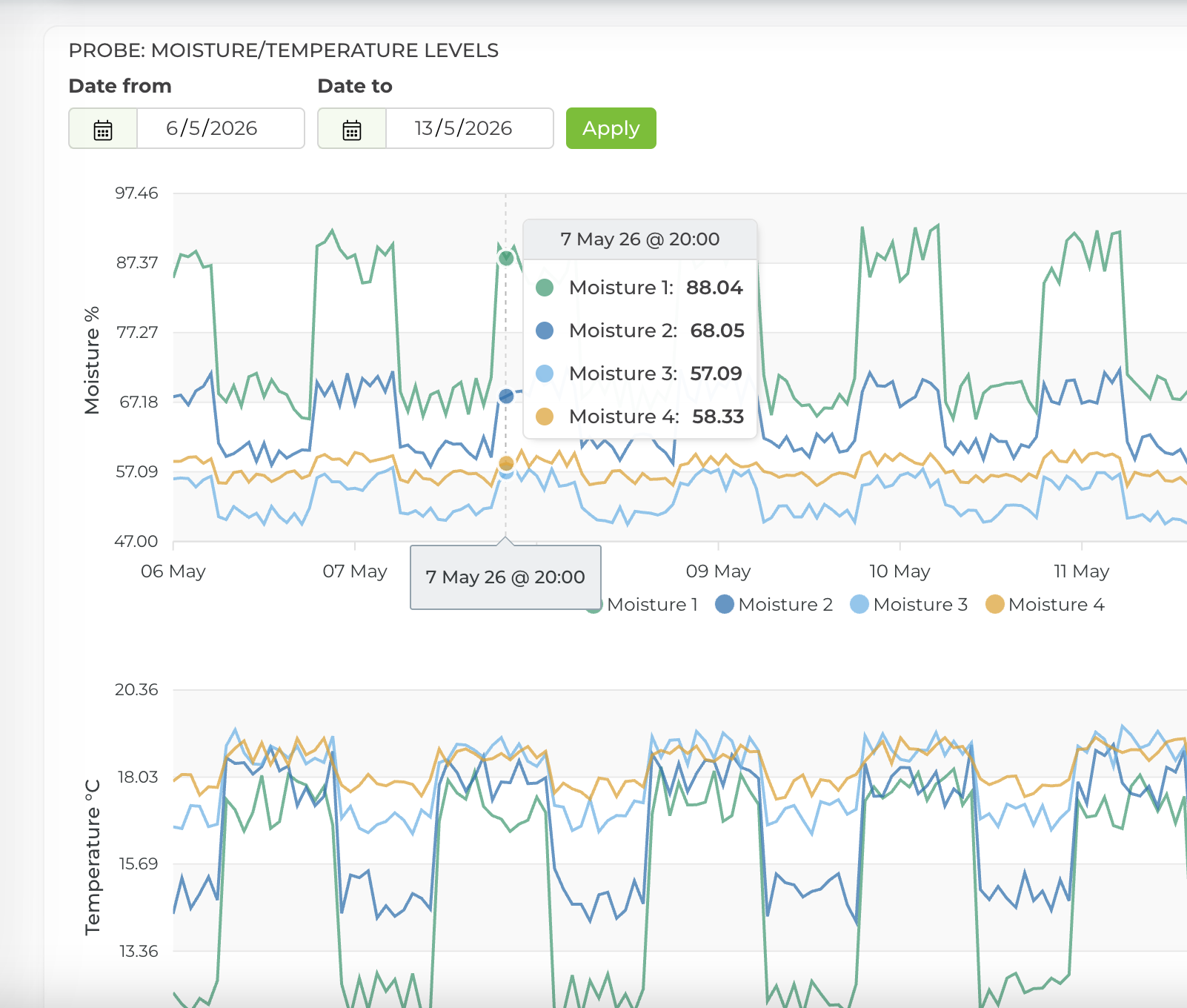
Task: Click the "06 May" x-axis label
Action: pyautogui.click(x=173, y=571)
